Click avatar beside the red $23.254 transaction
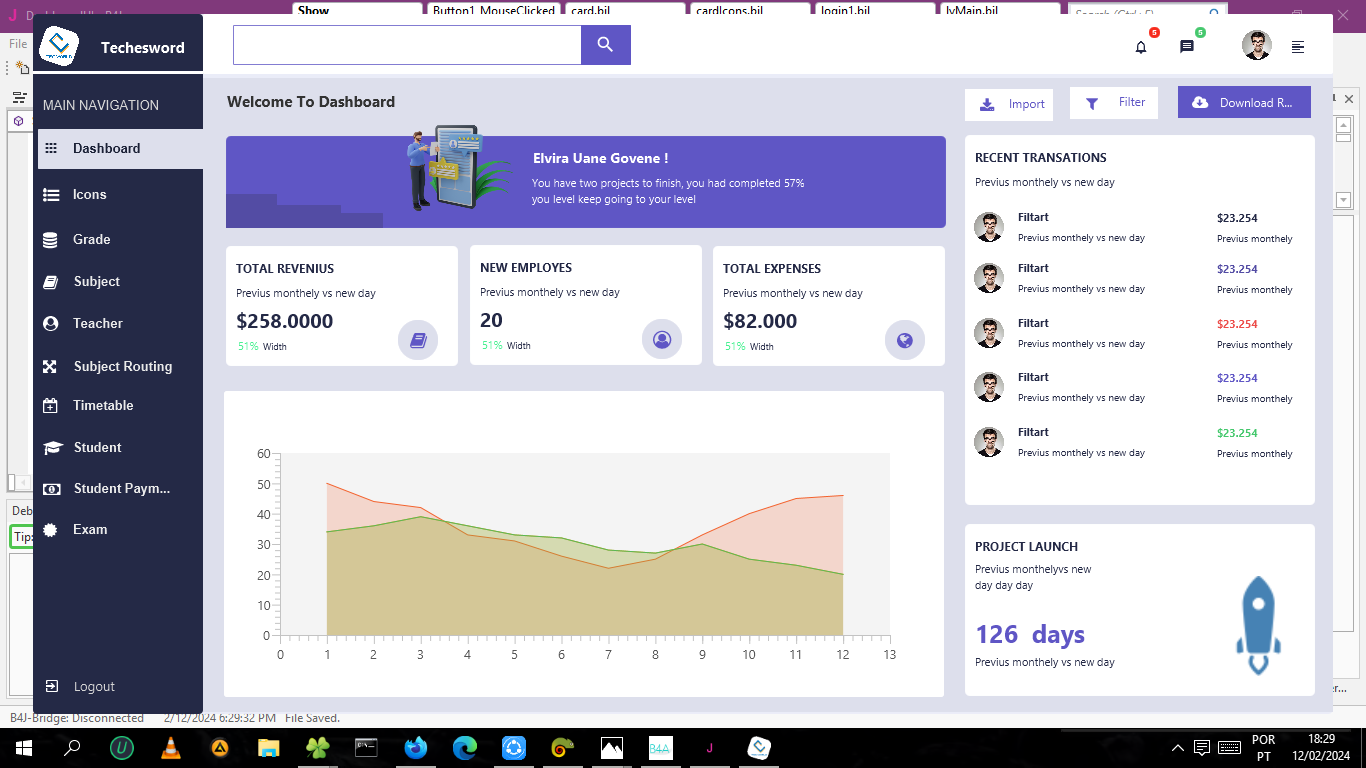This screenshot has height=768, width=1366. click(989, 333)
